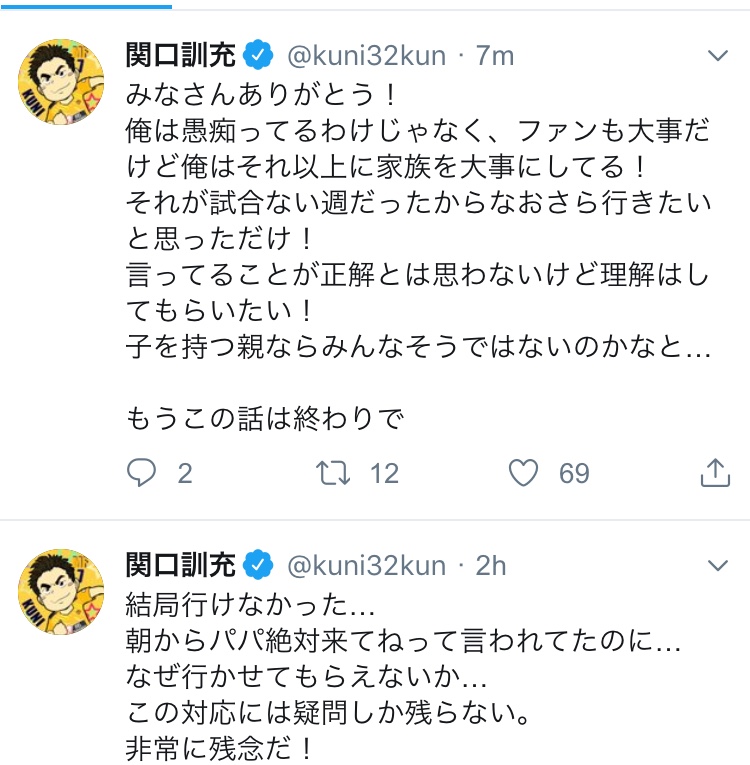Open the profile avatar of the first tweet

click(x=62, y=83)
